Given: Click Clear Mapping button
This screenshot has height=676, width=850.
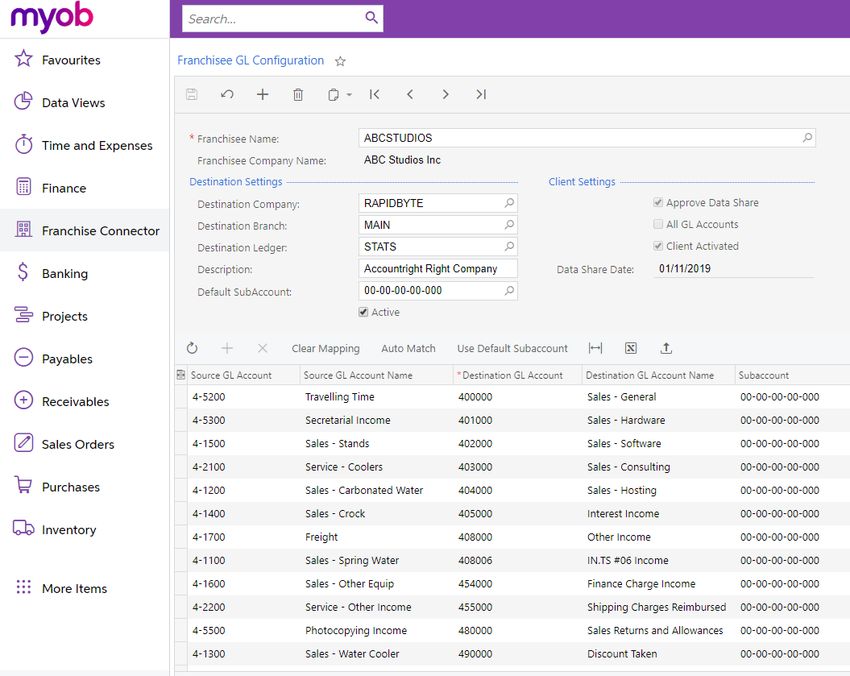Looking at the screenshot, I should coord(326,349).
